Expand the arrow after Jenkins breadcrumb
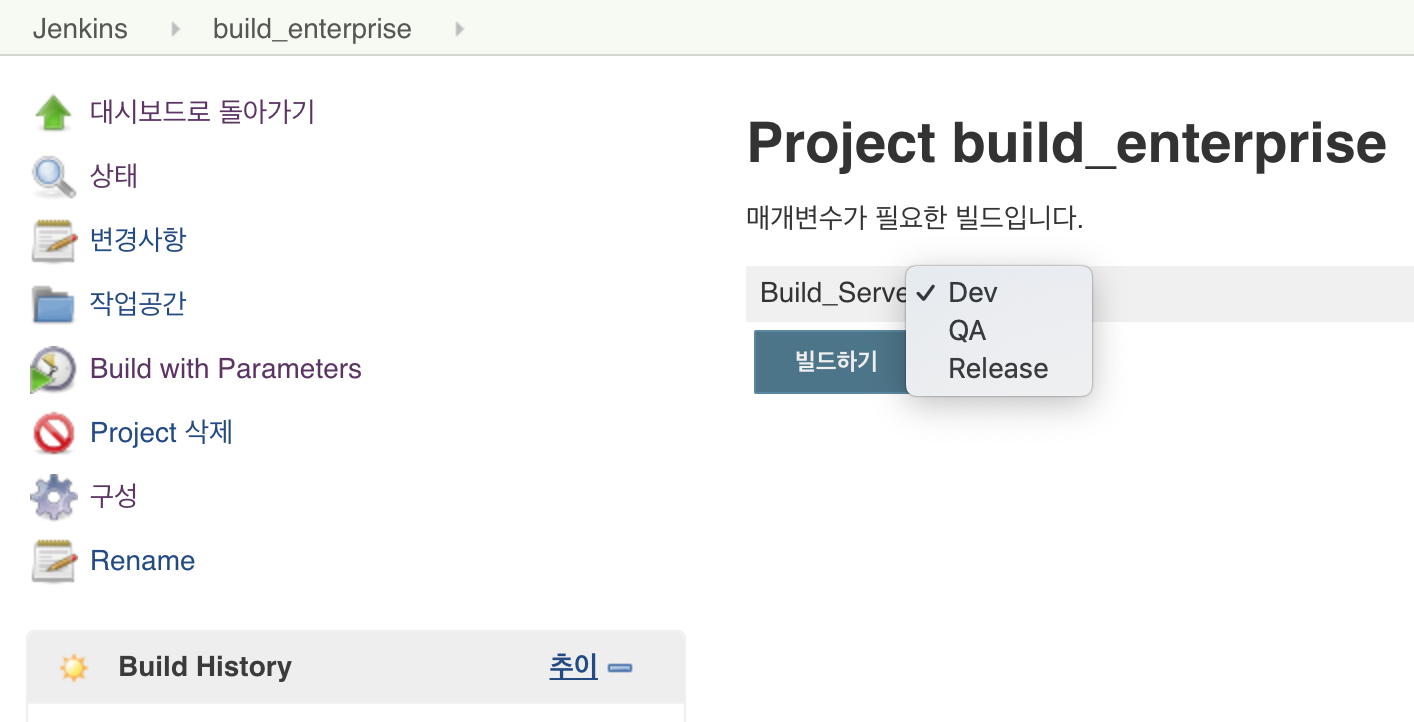The width and height of the screenshot is (1414, 722). click(x=176, y=29)
